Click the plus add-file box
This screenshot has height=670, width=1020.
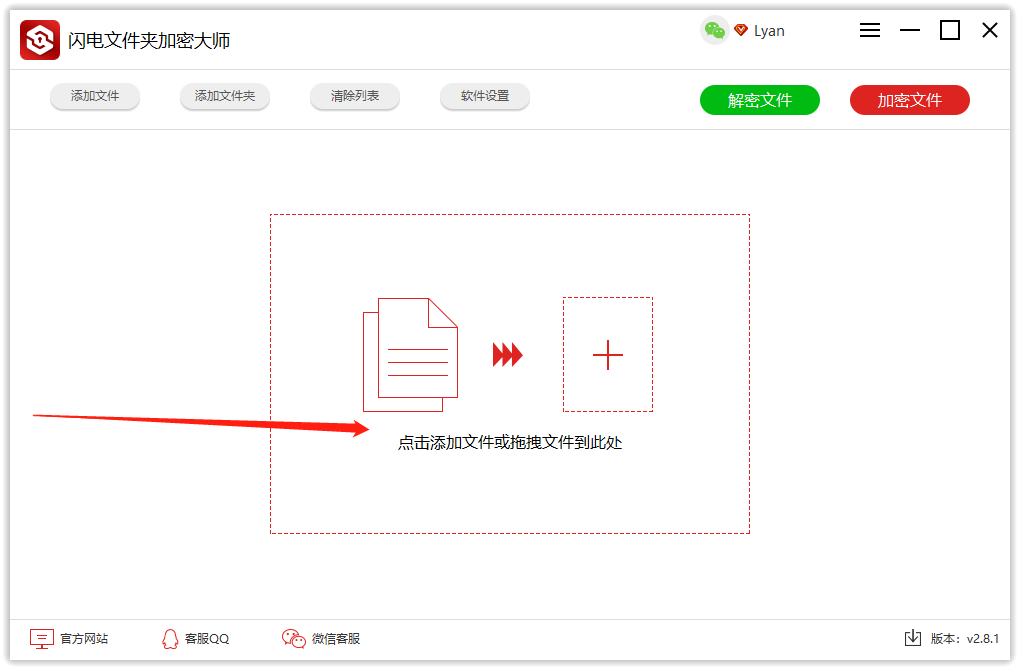point(608,355)
